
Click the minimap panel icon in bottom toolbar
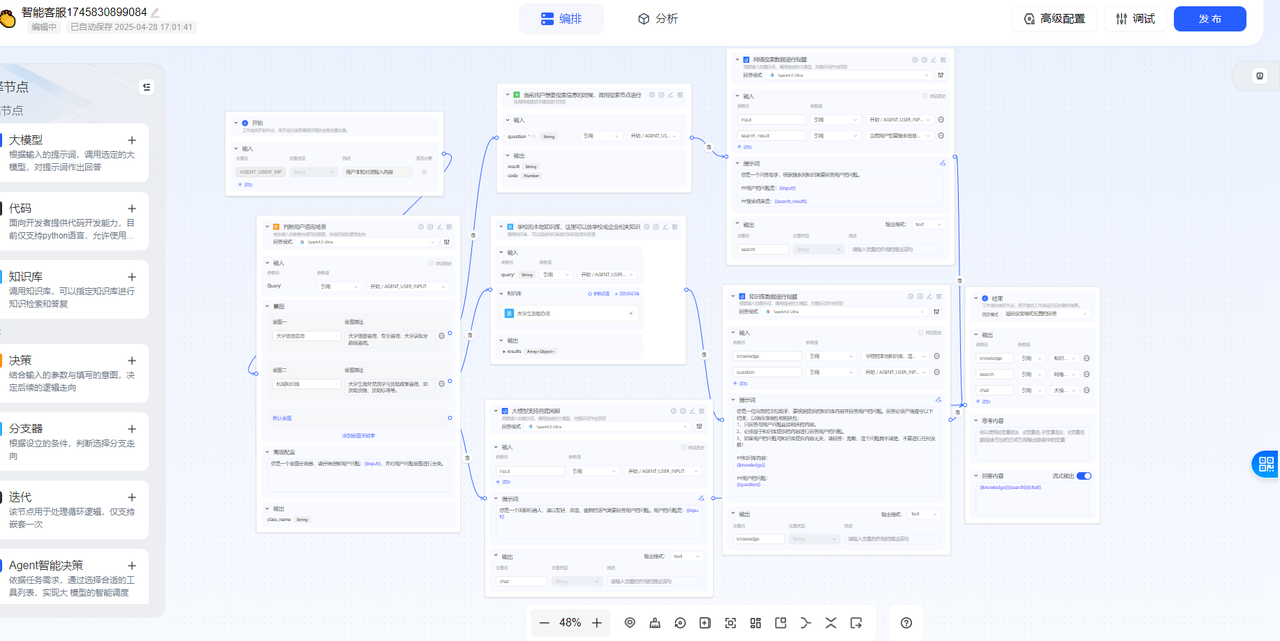[780, 622]
